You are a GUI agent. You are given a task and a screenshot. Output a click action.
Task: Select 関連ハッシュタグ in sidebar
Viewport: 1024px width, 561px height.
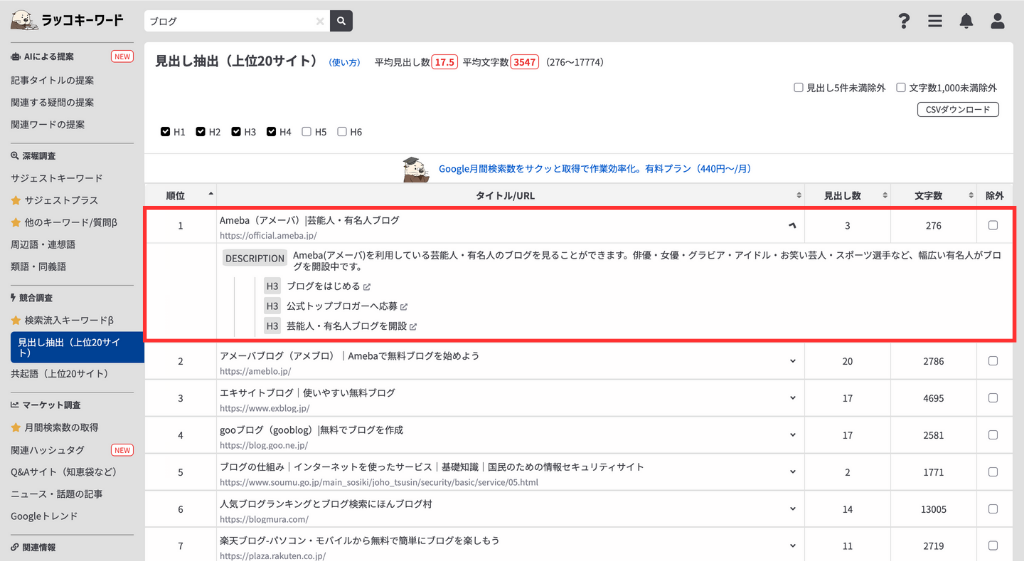[48, 451]
